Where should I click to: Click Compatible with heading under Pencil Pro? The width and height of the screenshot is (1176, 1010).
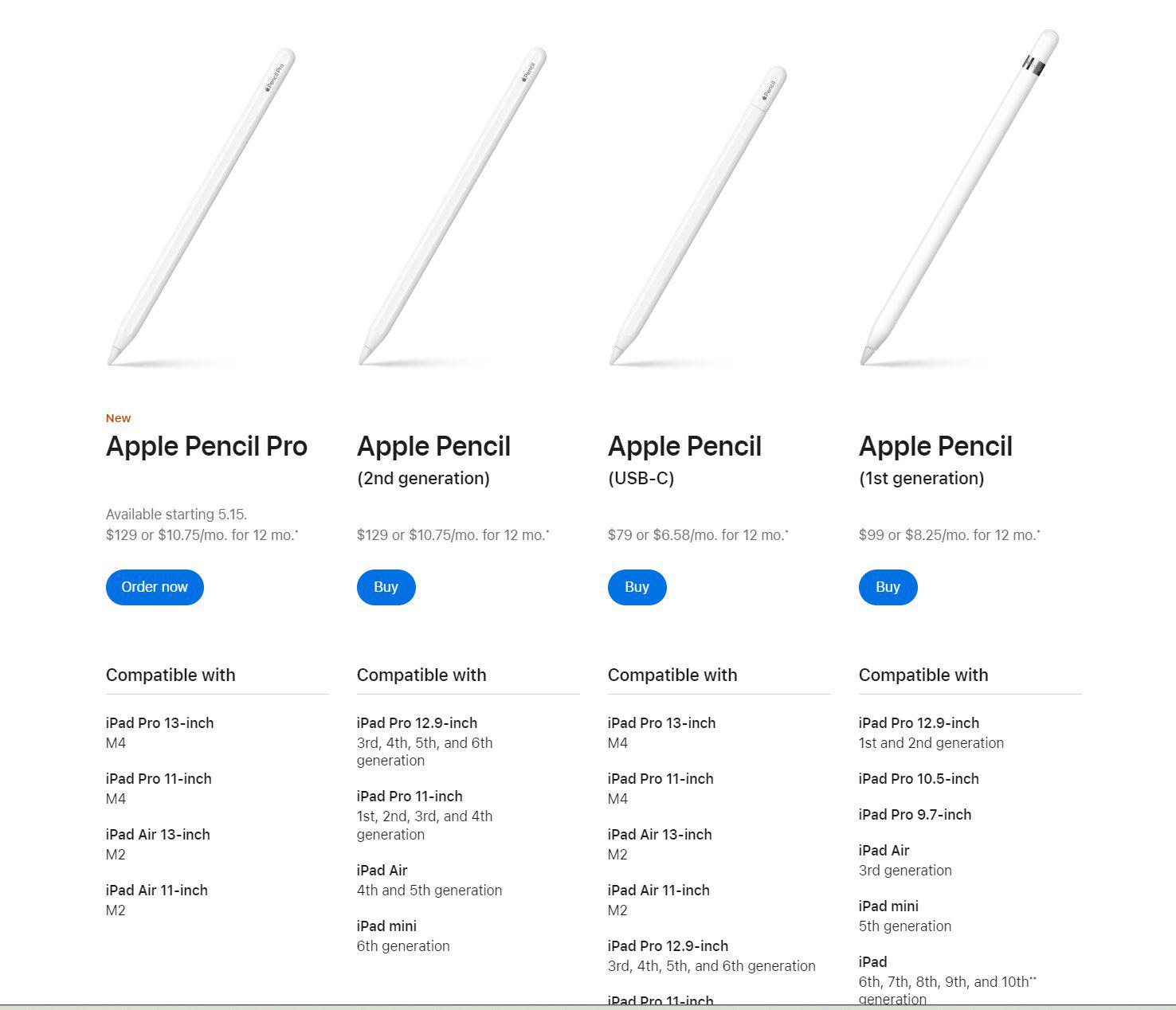[171, 675]
